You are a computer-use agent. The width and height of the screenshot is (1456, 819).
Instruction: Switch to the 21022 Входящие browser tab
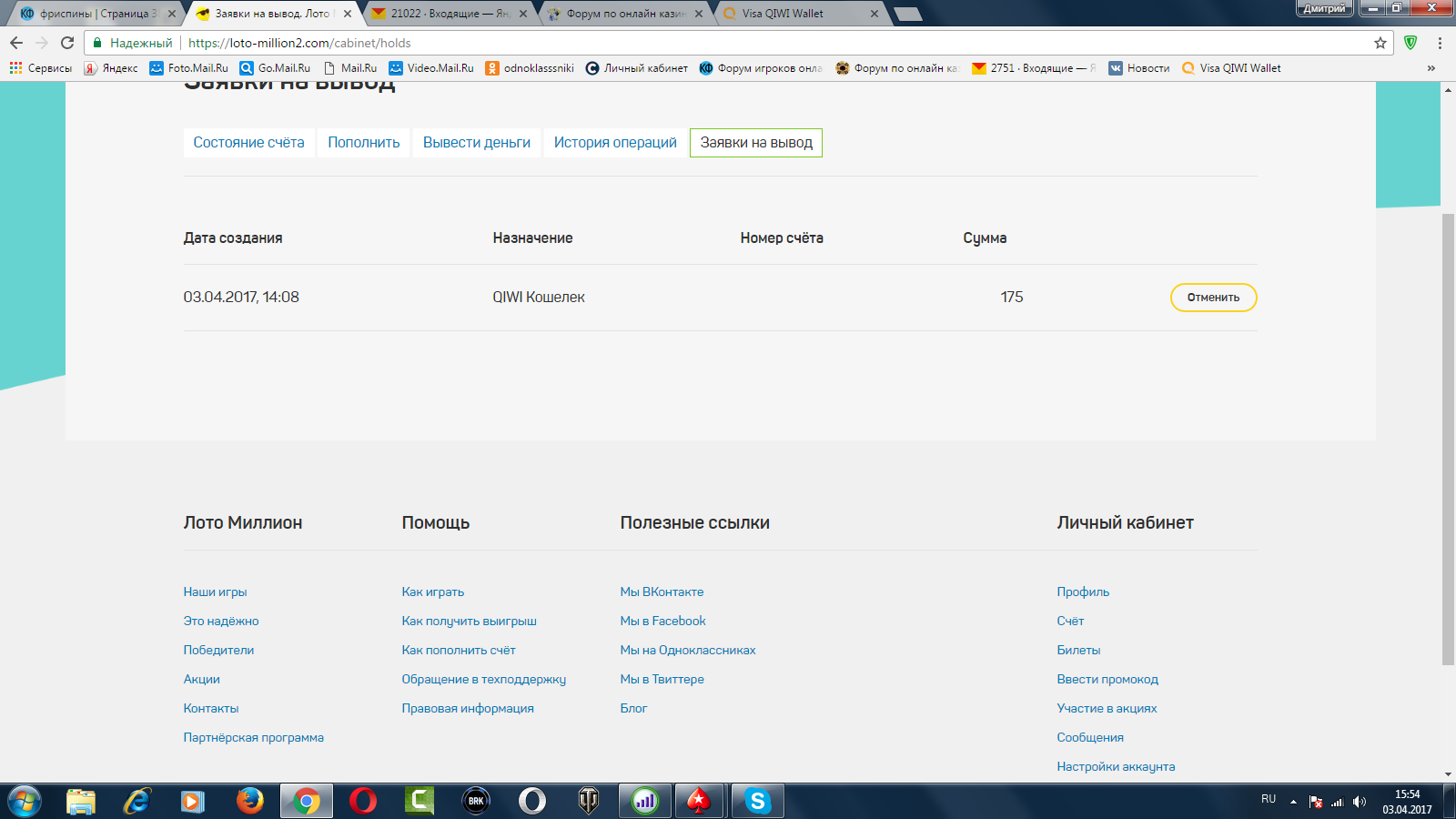coord(450,14)
